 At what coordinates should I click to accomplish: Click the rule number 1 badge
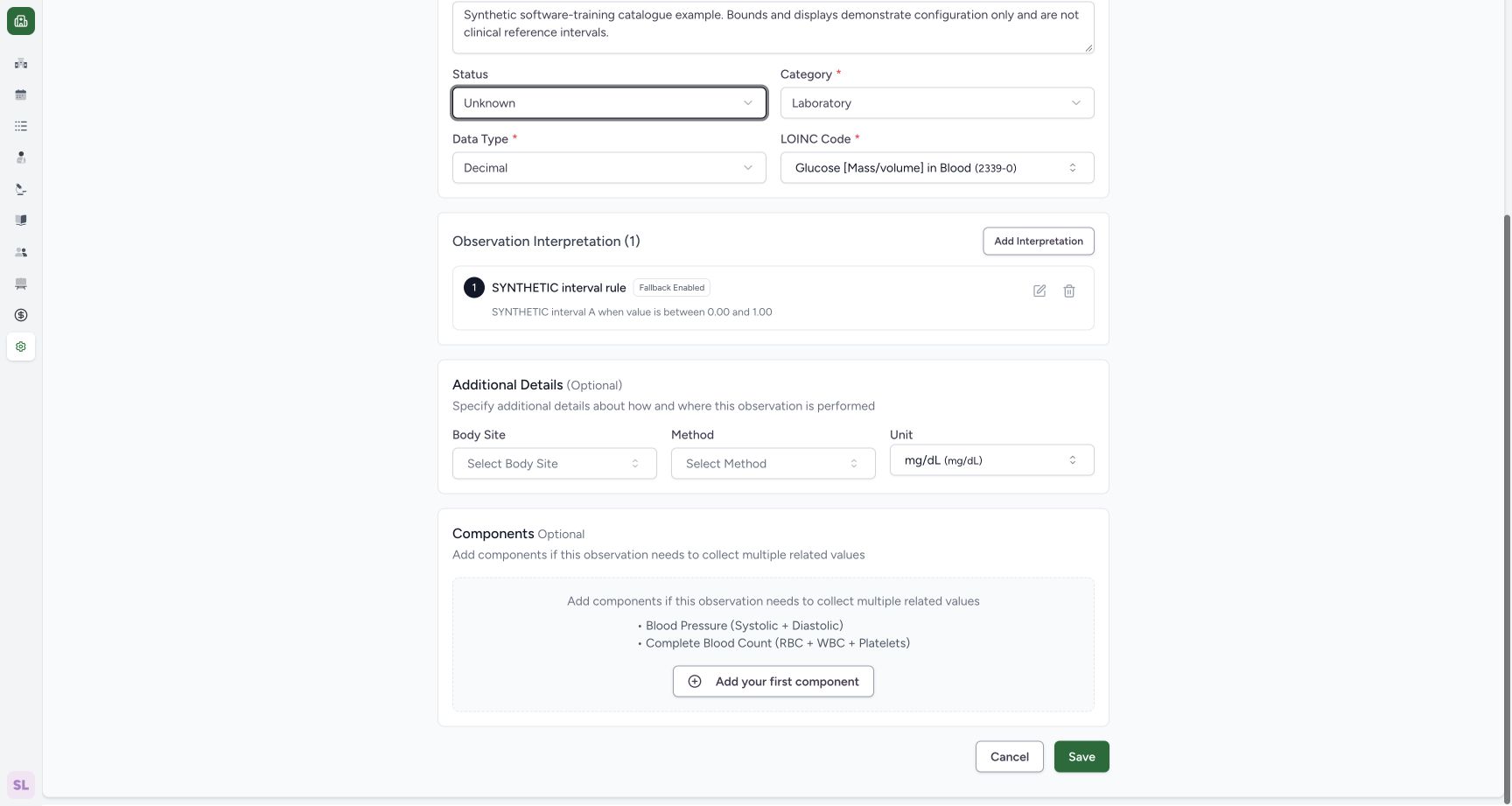[474, 288]
